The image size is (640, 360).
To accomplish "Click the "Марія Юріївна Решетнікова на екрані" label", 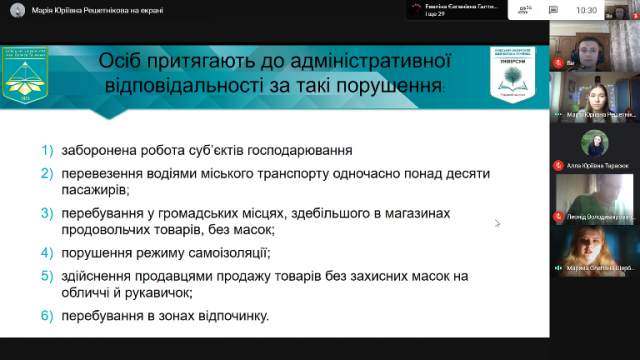I will point(97,10).
